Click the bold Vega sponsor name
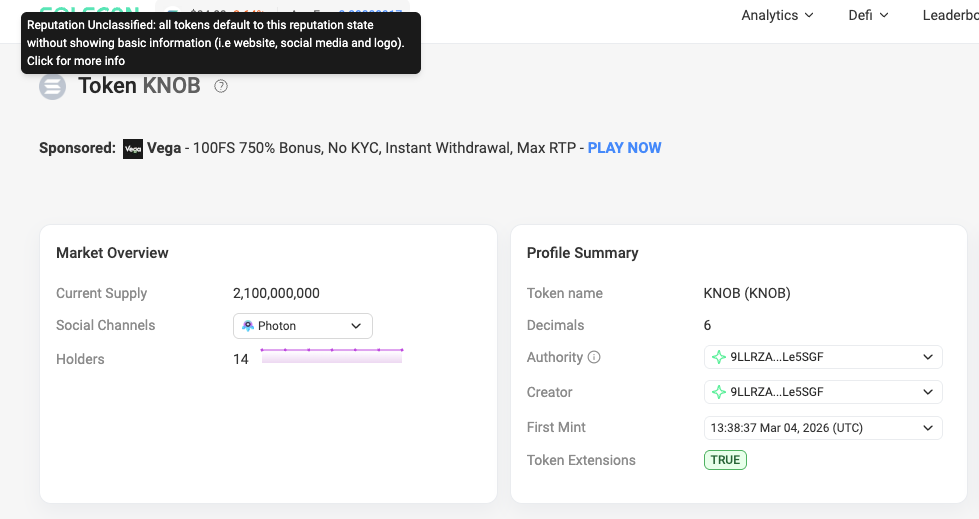The image size is (979, 519). 164,148
